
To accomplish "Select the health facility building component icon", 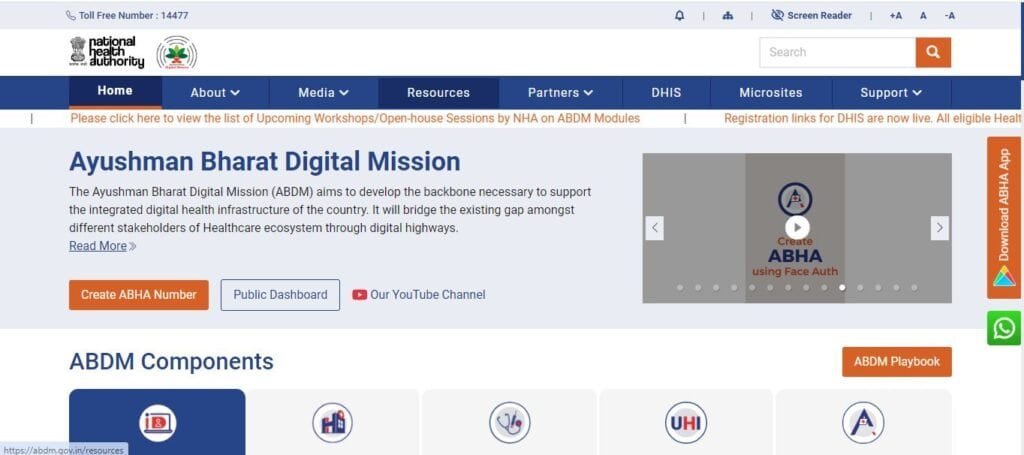I will click(332, 423).
